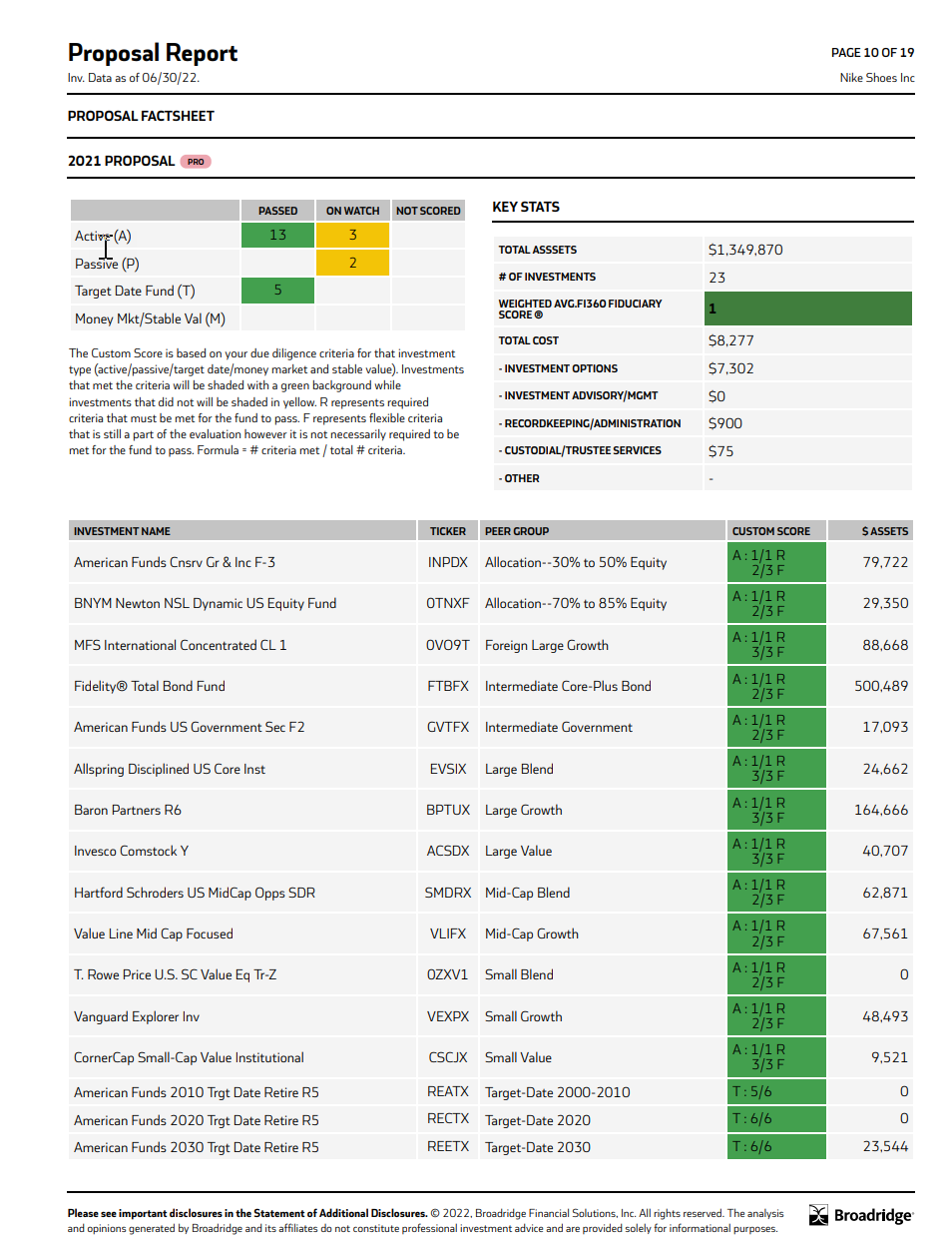
Task: Click the PASSED column header in summary table
Action: [277, 211]
